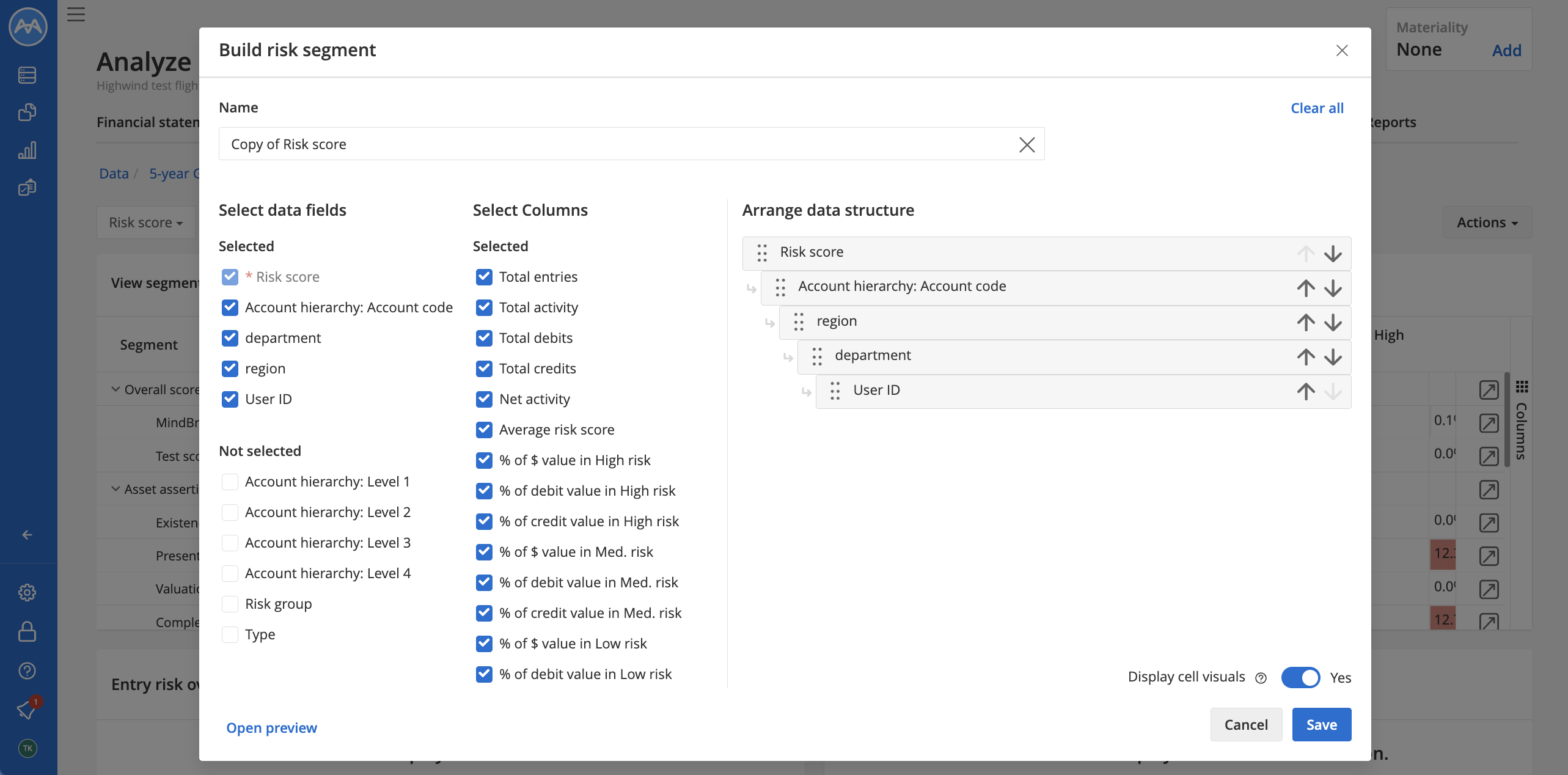The image size is (1568, 775).
Task: Click the Data breadcrumb link
Action: 114,174
